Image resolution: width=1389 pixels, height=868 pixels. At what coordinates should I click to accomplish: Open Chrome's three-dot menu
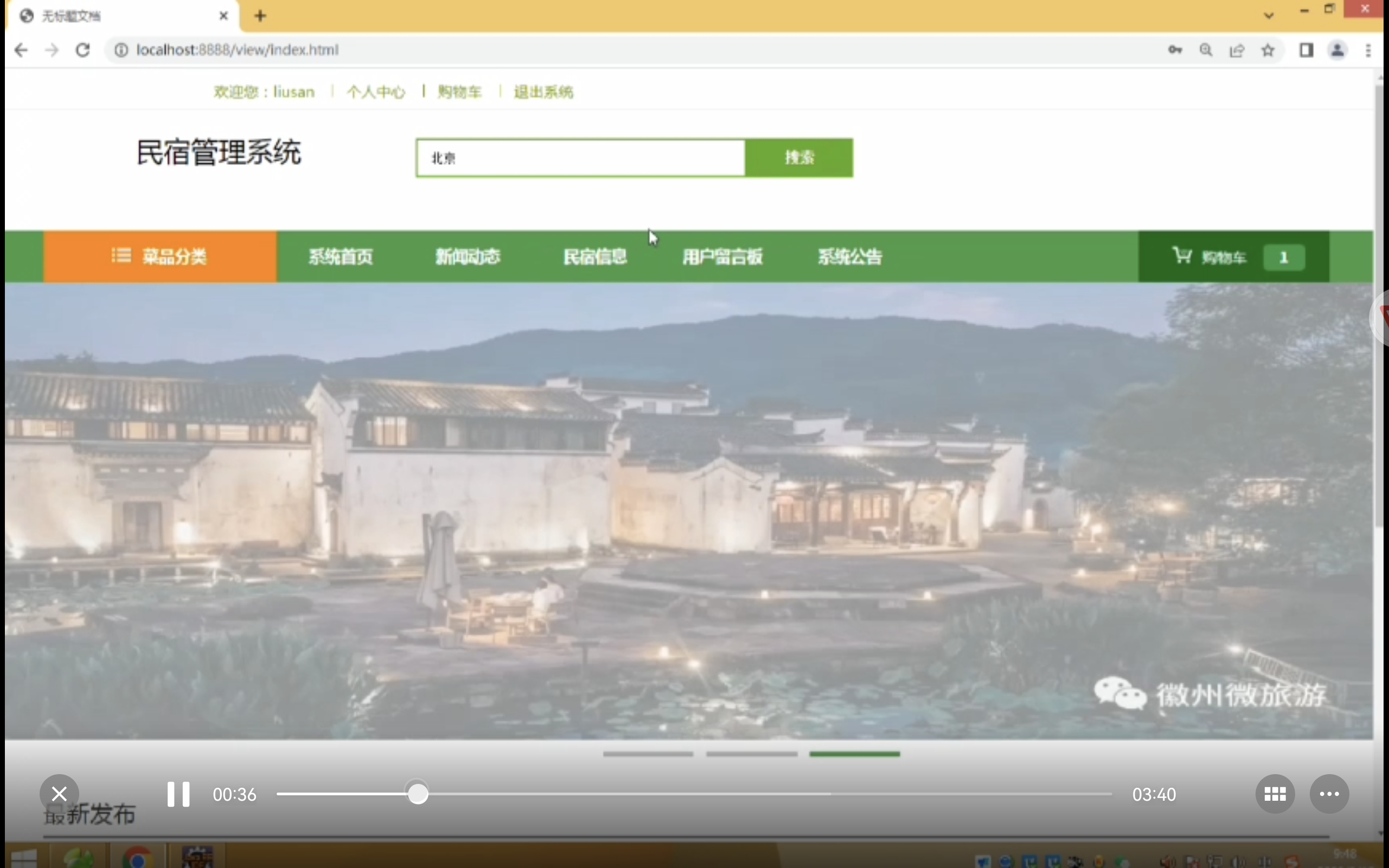(x=1368, y=50)
